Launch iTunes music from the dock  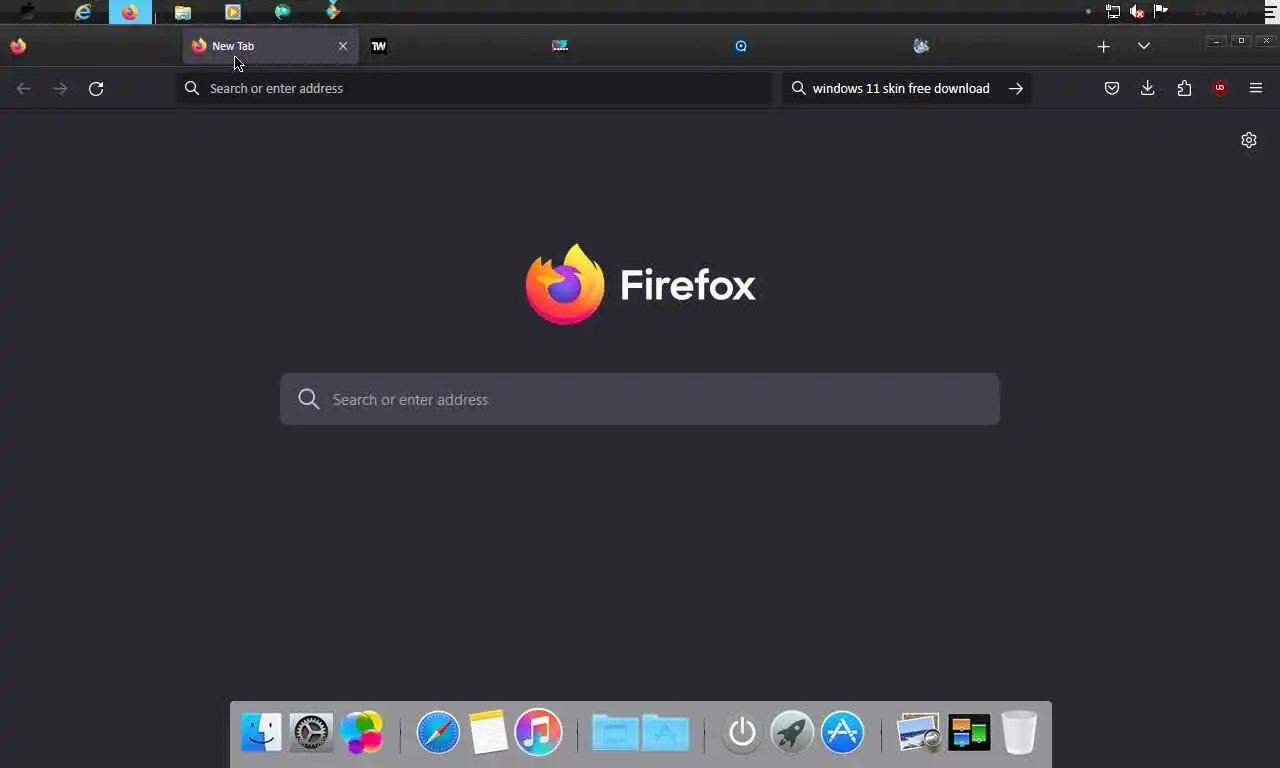coord(538,733)
